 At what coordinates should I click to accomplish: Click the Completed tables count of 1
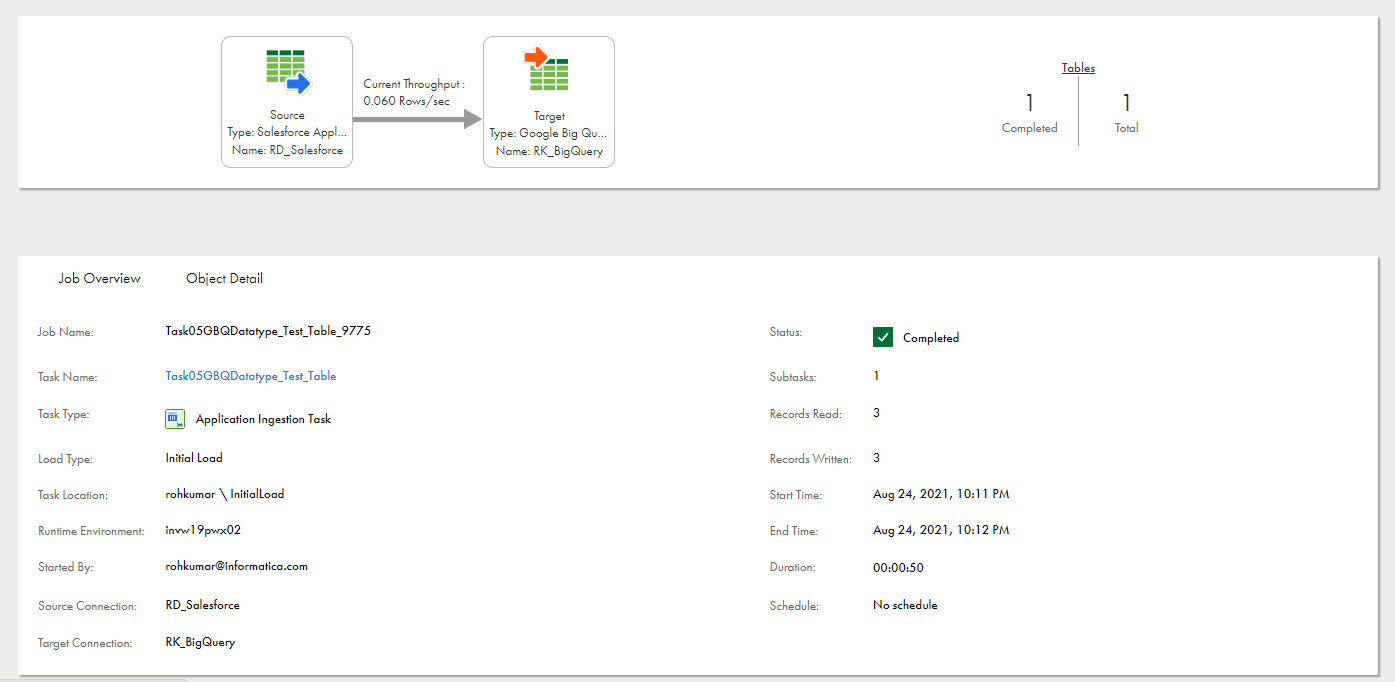point(1029,103)
